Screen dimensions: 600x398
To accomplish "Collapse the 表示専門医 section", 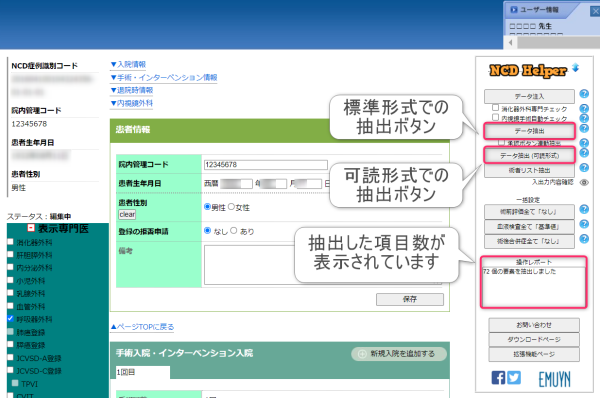I will [31, 228].
